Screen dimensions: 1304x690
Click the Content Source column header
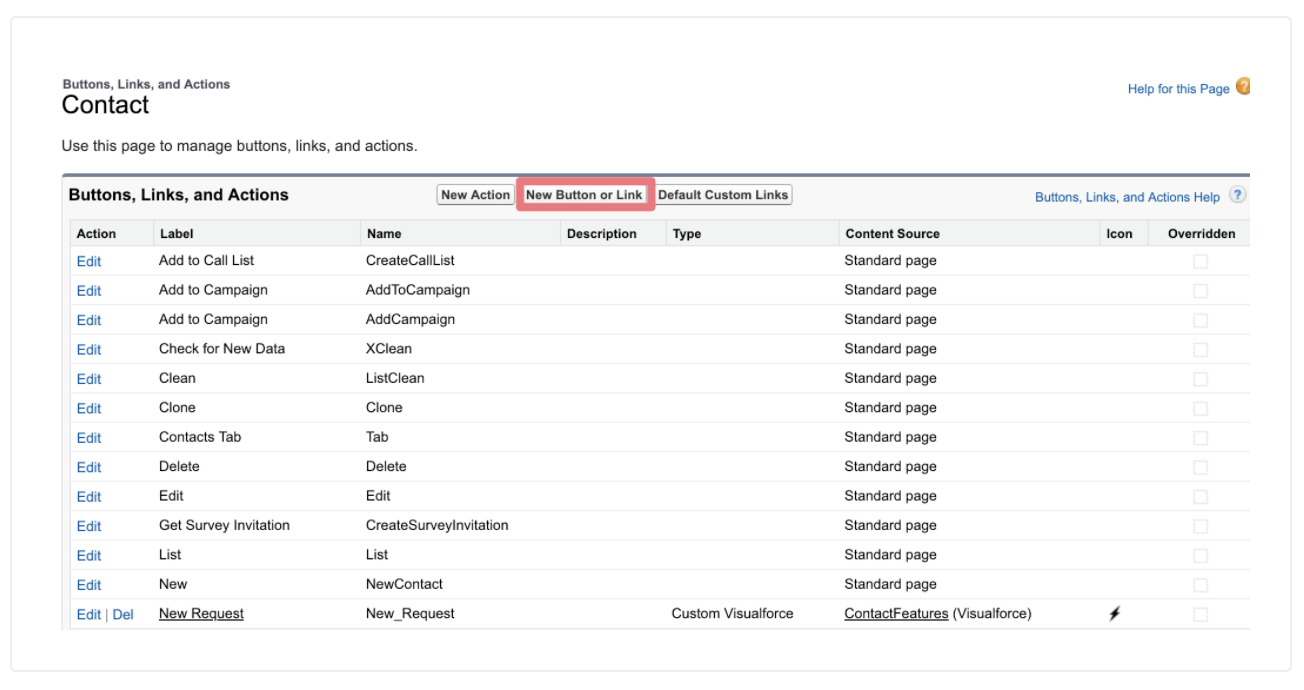[x=892, y=234]
